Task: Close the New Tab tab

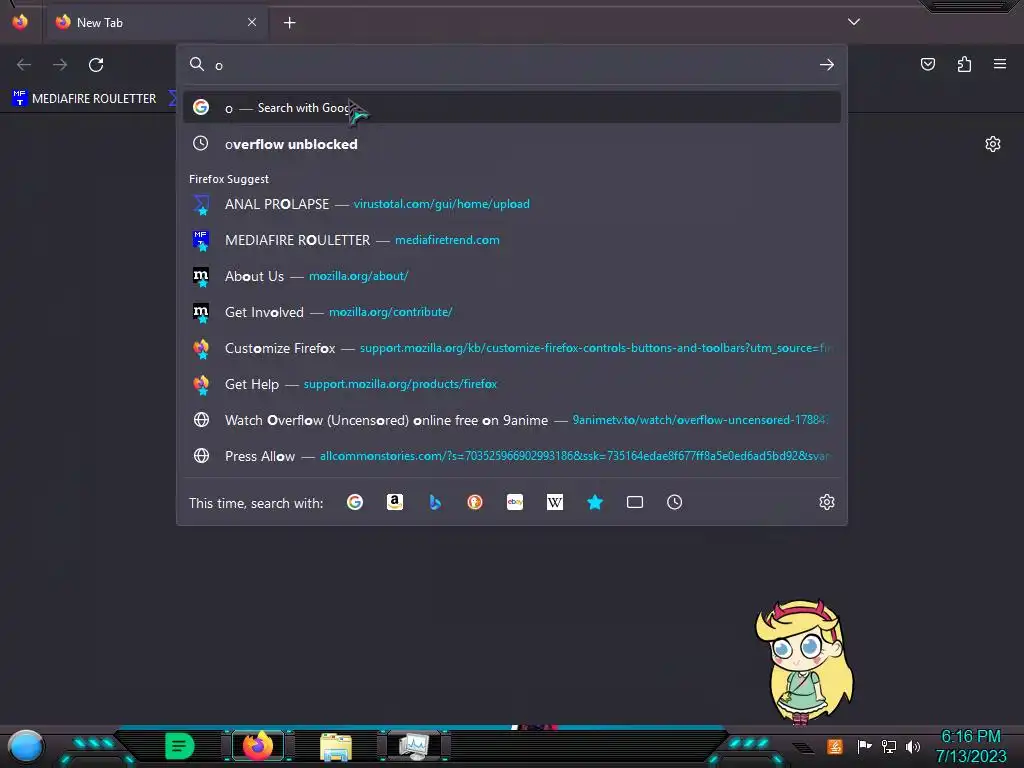Action: click(252, 22)
